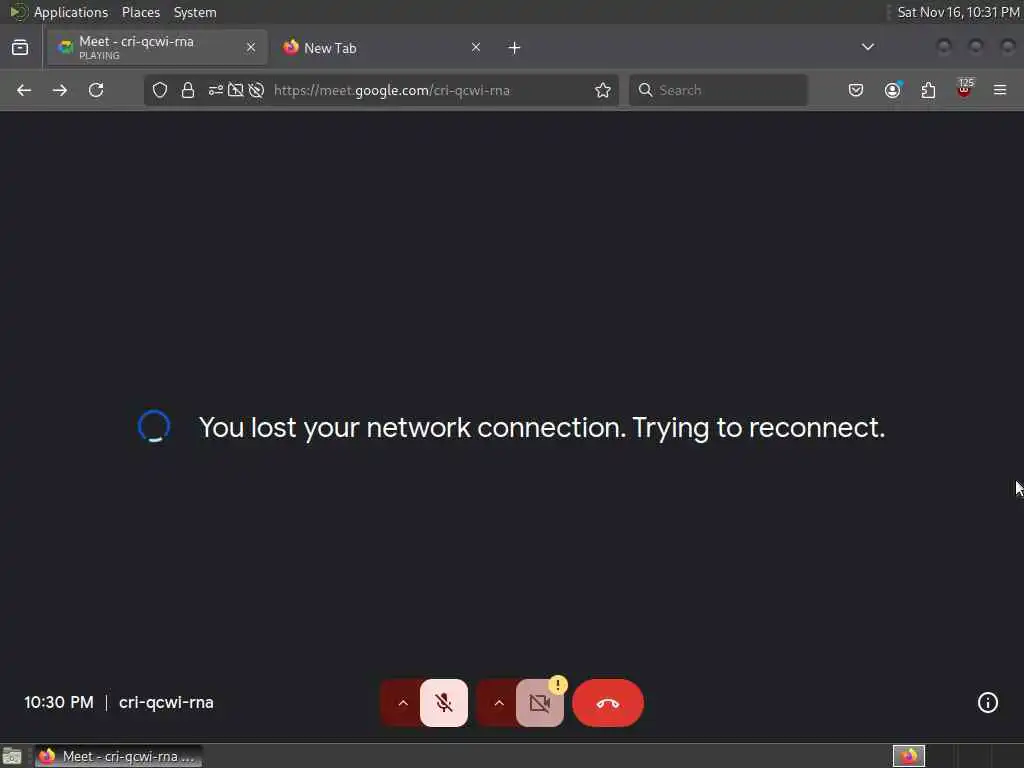
Task: Open meeting details info icon
Action: click(x=987, y=703)
